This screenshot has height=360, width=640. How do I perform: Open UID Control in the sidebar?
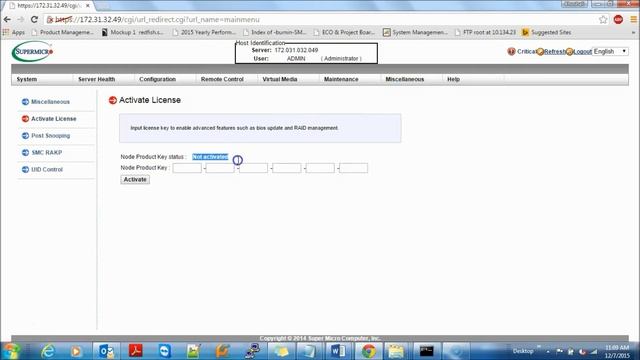47,169
